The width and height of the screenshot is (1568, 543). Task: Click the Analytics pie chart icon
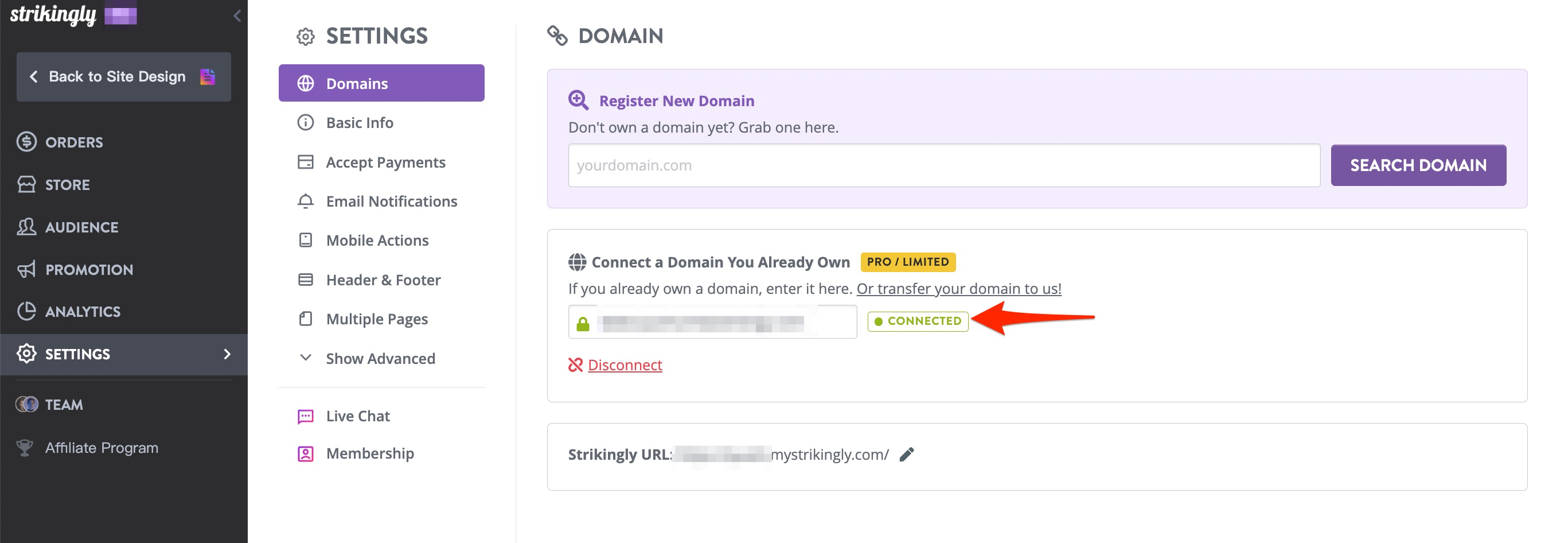click(26, 312)
